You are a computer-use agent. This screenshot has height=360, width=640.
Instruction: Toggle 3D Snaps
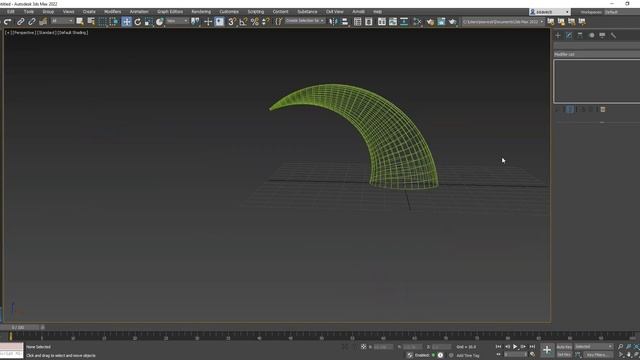[232, 22]
